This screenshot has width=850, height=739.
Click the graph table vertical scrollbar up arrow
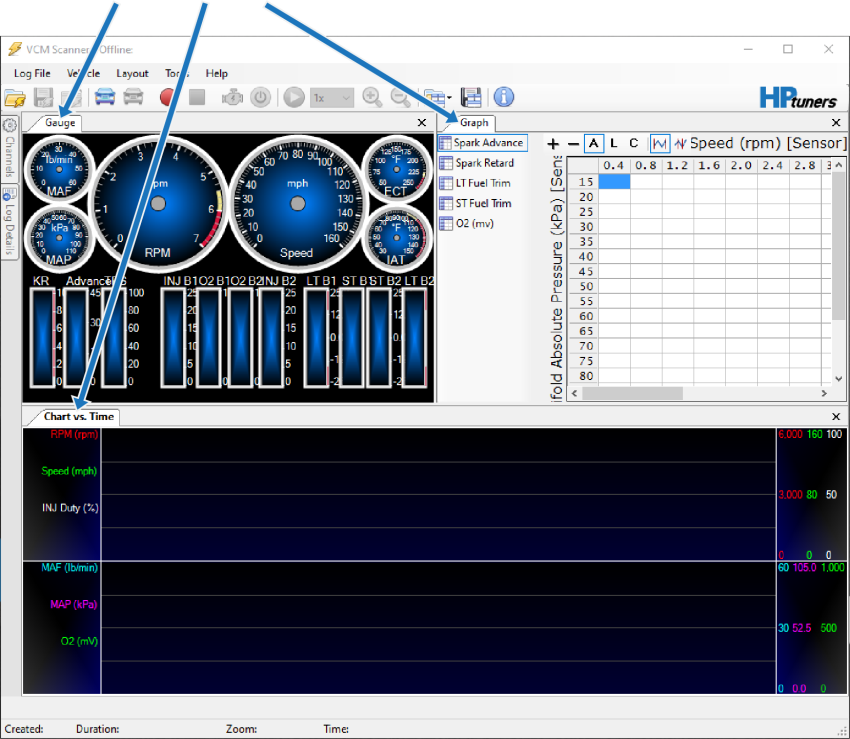click(x=839, y=164)
